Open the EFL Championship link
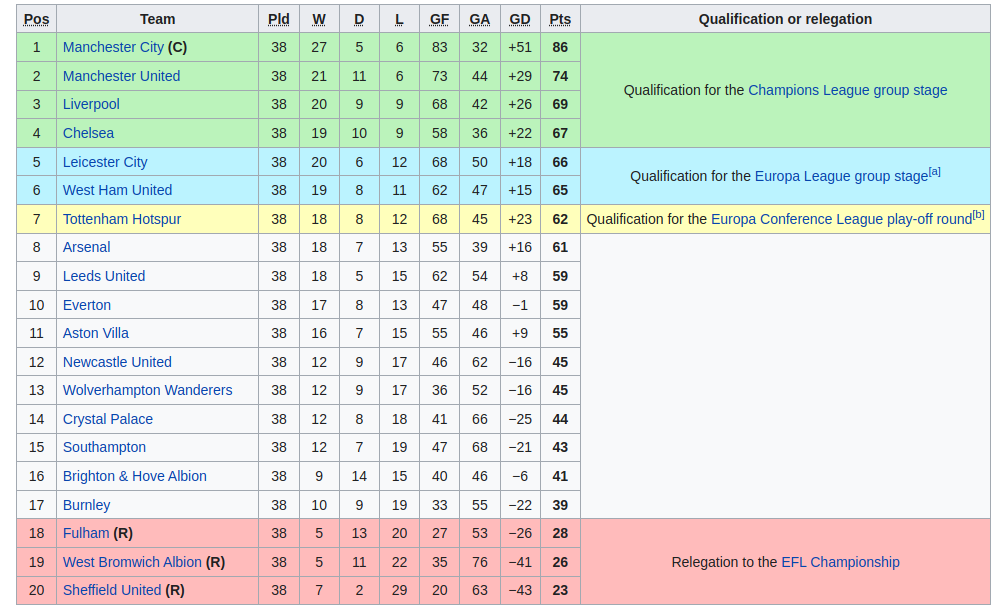 pyautogui.click(x=840, y=563)
